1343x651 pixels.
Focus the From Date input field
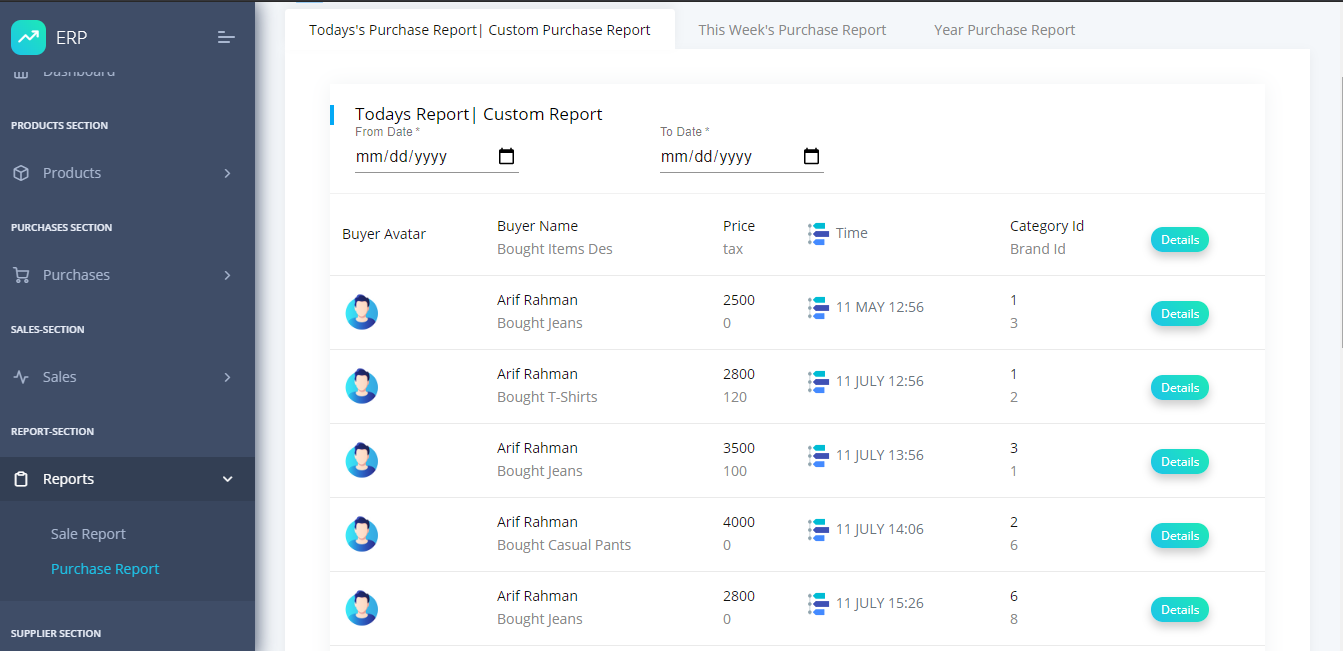[420, 157]
